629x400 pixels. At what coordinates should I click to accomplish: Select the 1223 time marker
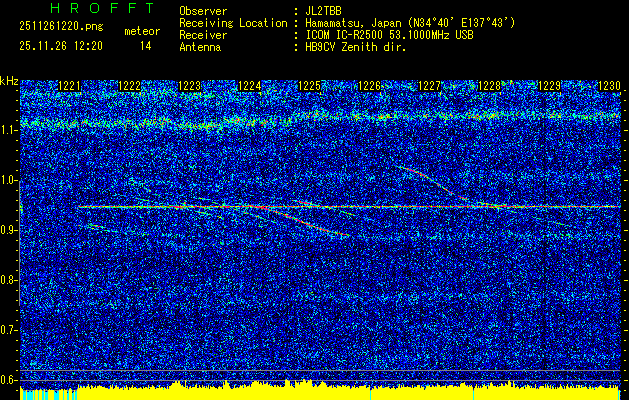(x=190, y=86)
